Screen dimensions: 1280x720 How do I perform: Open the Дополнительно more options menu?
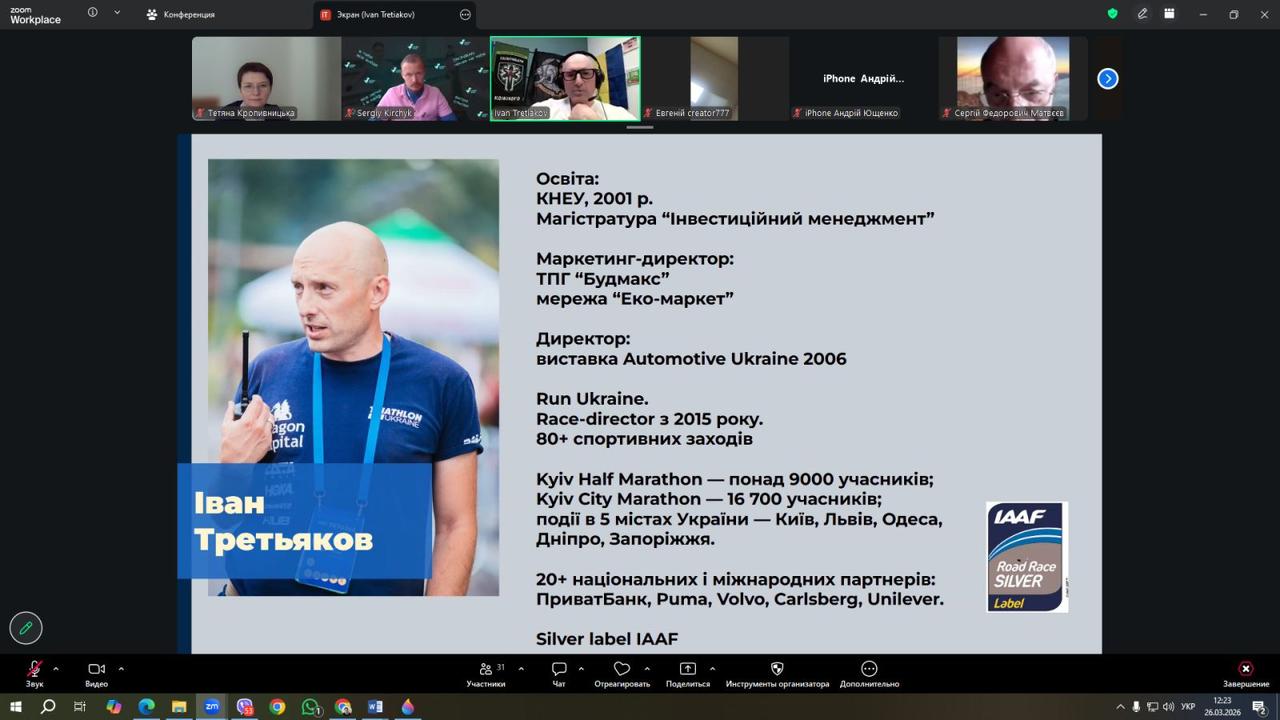(x=869, y=670)
